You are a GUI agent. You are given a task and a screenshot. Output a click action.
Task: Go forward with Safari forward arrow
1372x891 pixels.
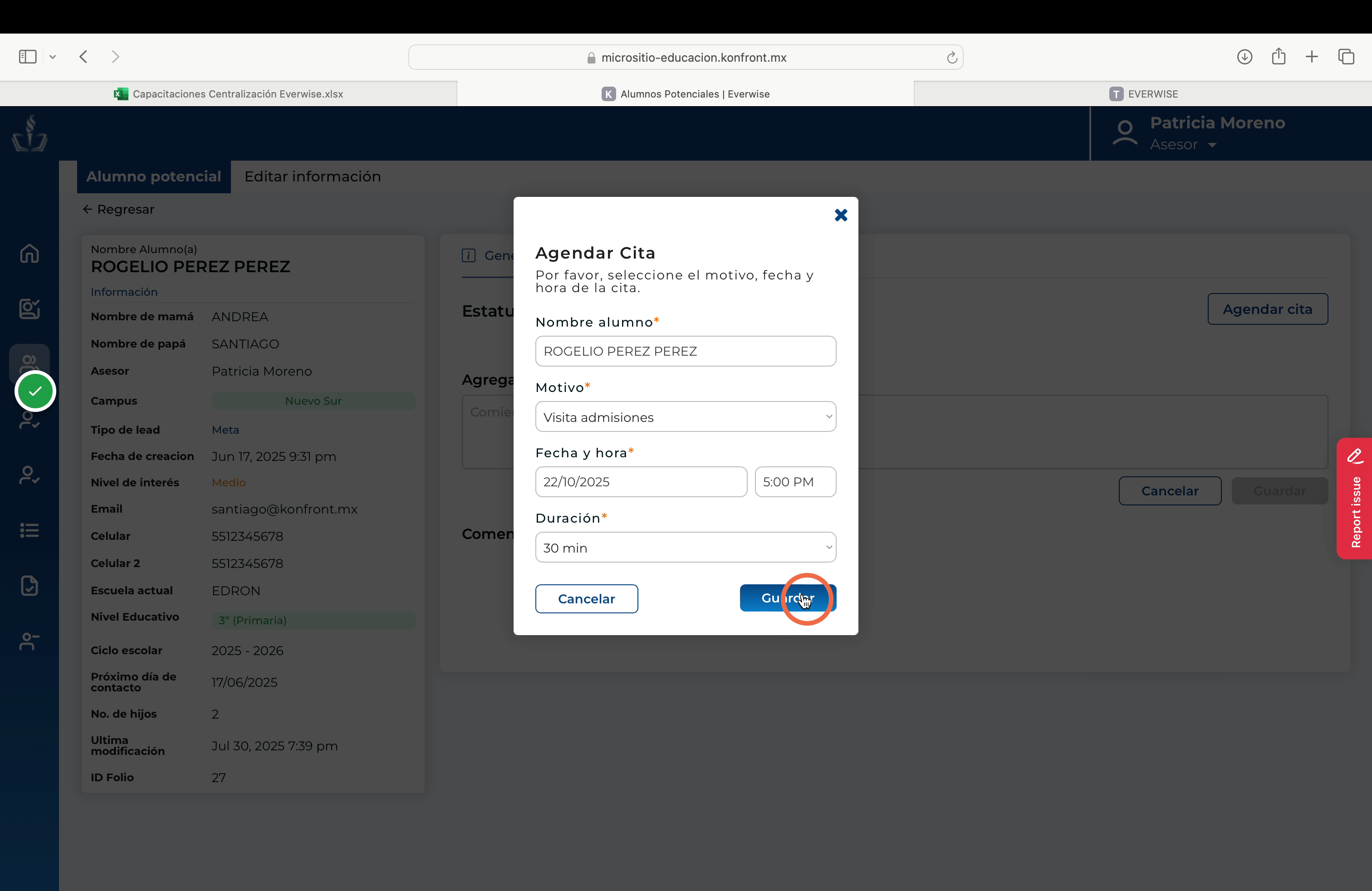tap(115, 56)
